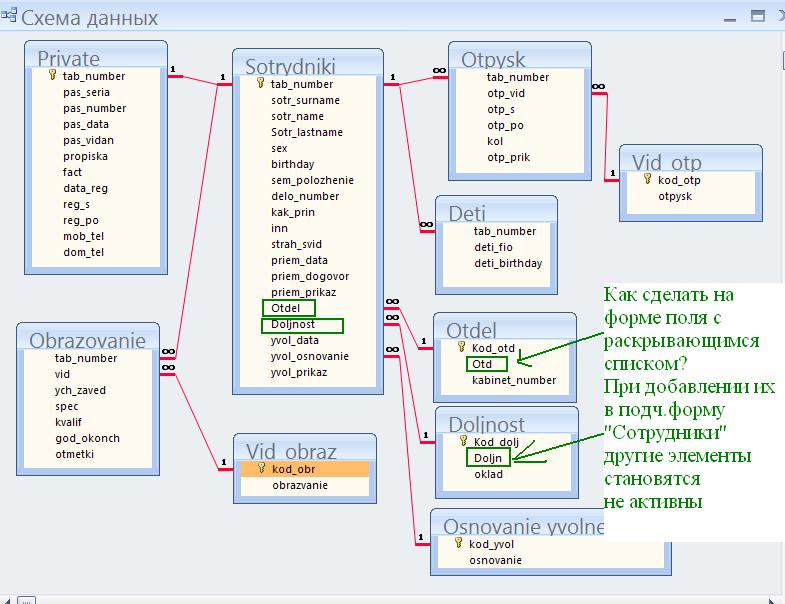This screenshot has width=785, height=604.
Task: Select Otd field in Otdel table
Action: coord(482,364)
